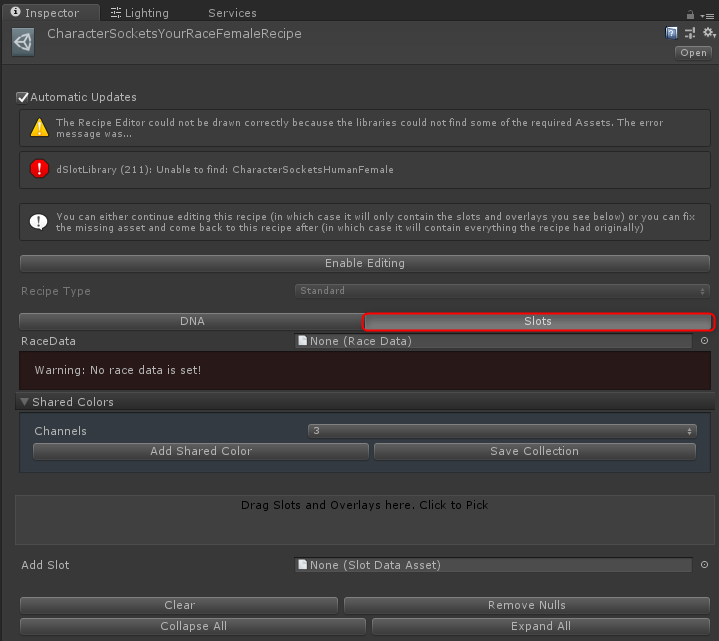Click the Unity asset icon in header
The width and height of the screenshot is (719, 641).
coord(23,41)
